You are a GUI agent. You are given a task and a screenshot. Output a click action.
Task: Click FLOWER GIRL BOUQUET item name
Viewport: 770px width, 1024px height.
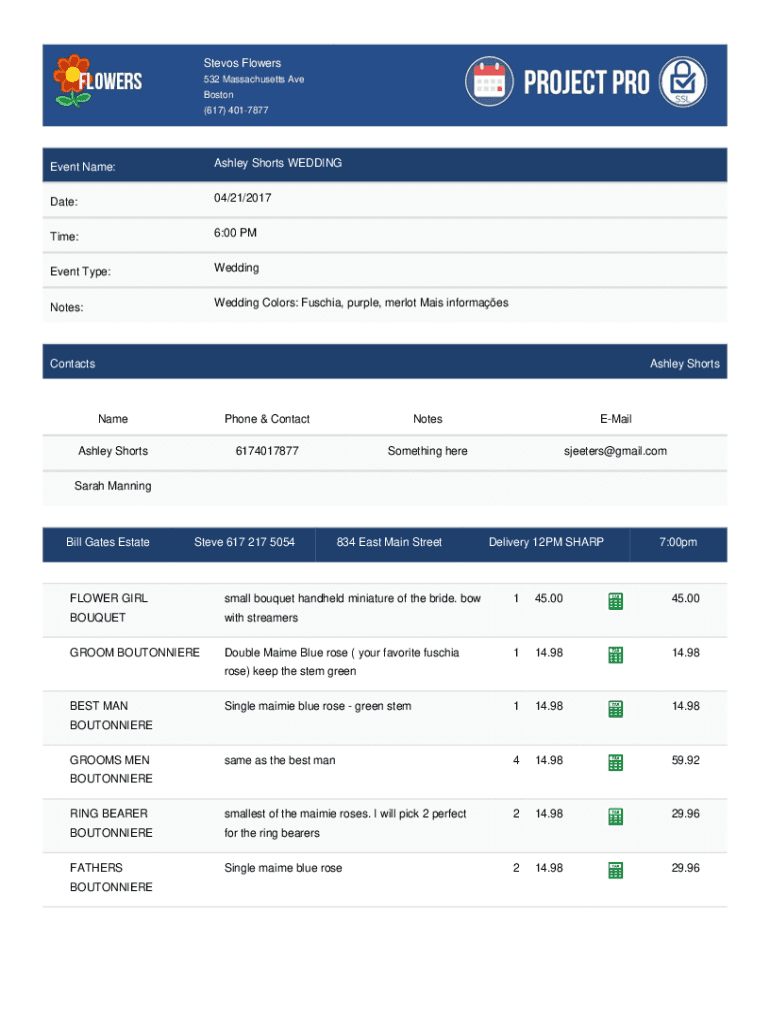point(108,607)
